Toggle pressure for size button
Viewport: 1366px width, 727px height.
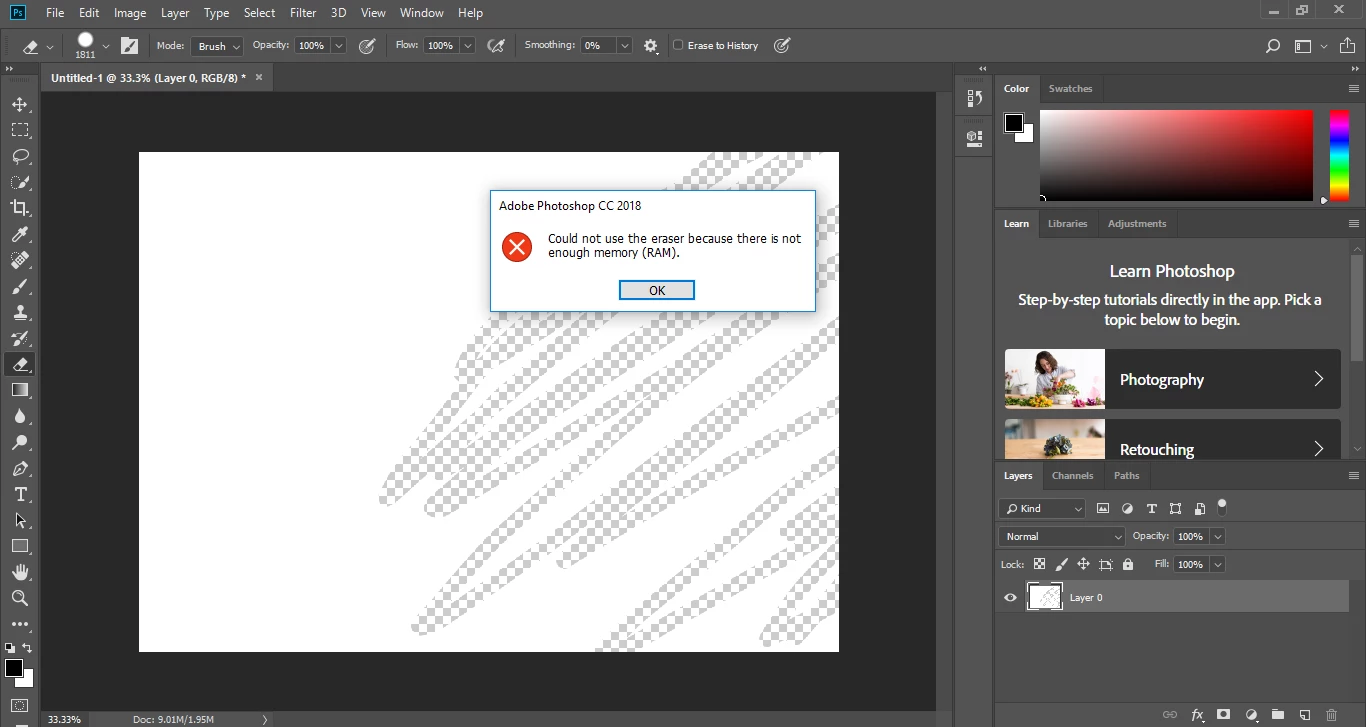pyautogui.click(x=782, y=46)
